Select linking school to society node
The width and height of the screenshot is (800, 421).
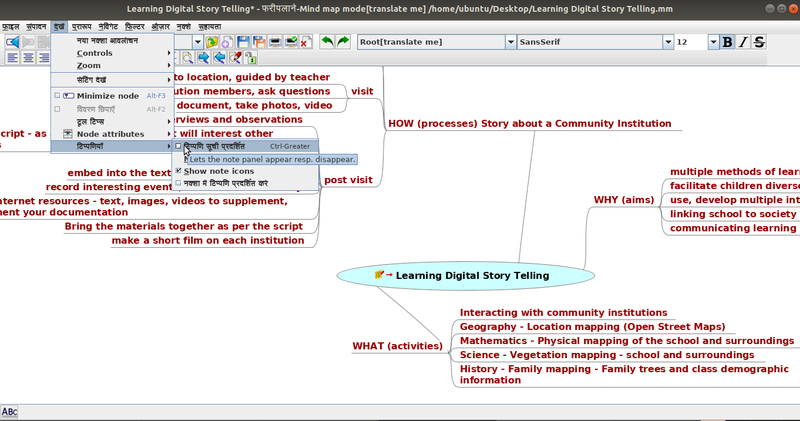733,214
